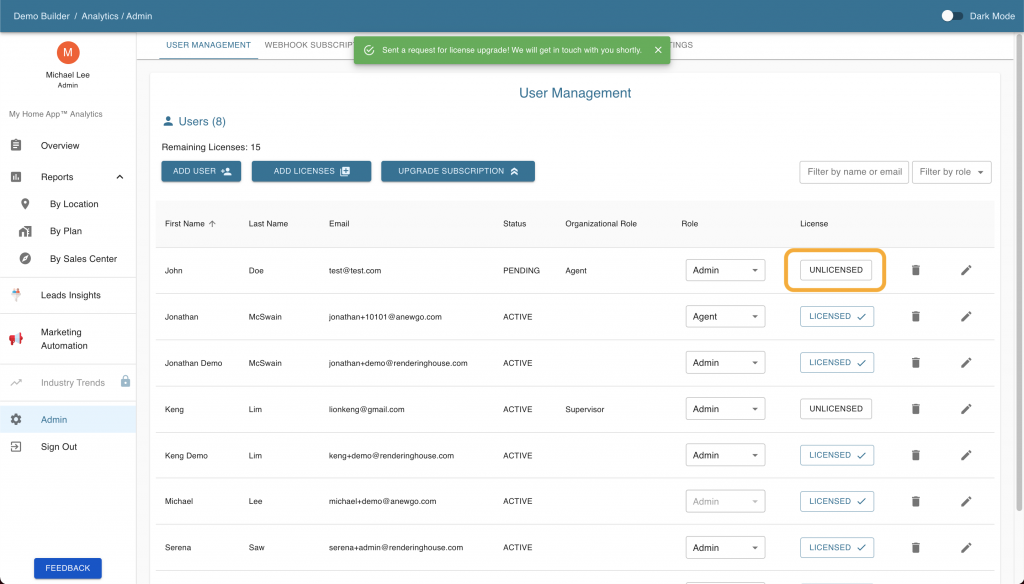Image resolution: width=1024 pixels, height=584 pixels.
Task: Delete Keng Demo Lim with trash icon
Action: point(916,455)
